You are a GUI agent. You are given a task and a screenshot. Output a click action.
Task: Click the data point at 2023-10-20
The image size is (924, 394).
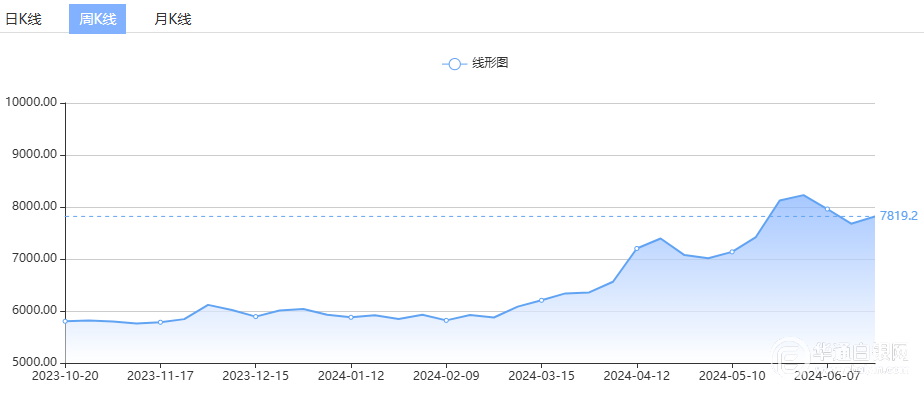coord(65,321)
